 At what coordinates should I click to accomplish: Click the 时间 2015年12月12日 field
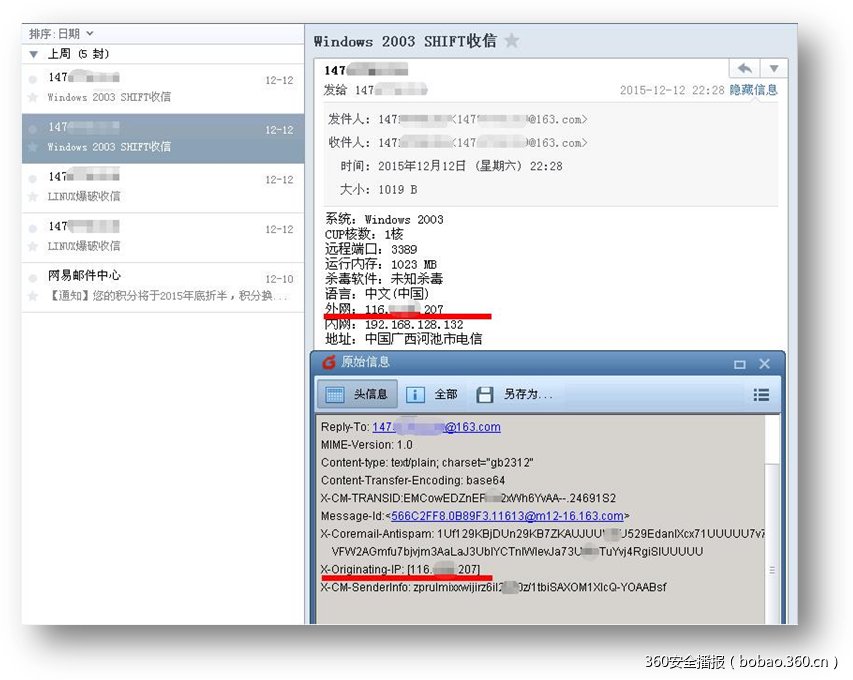click(452, 166)
